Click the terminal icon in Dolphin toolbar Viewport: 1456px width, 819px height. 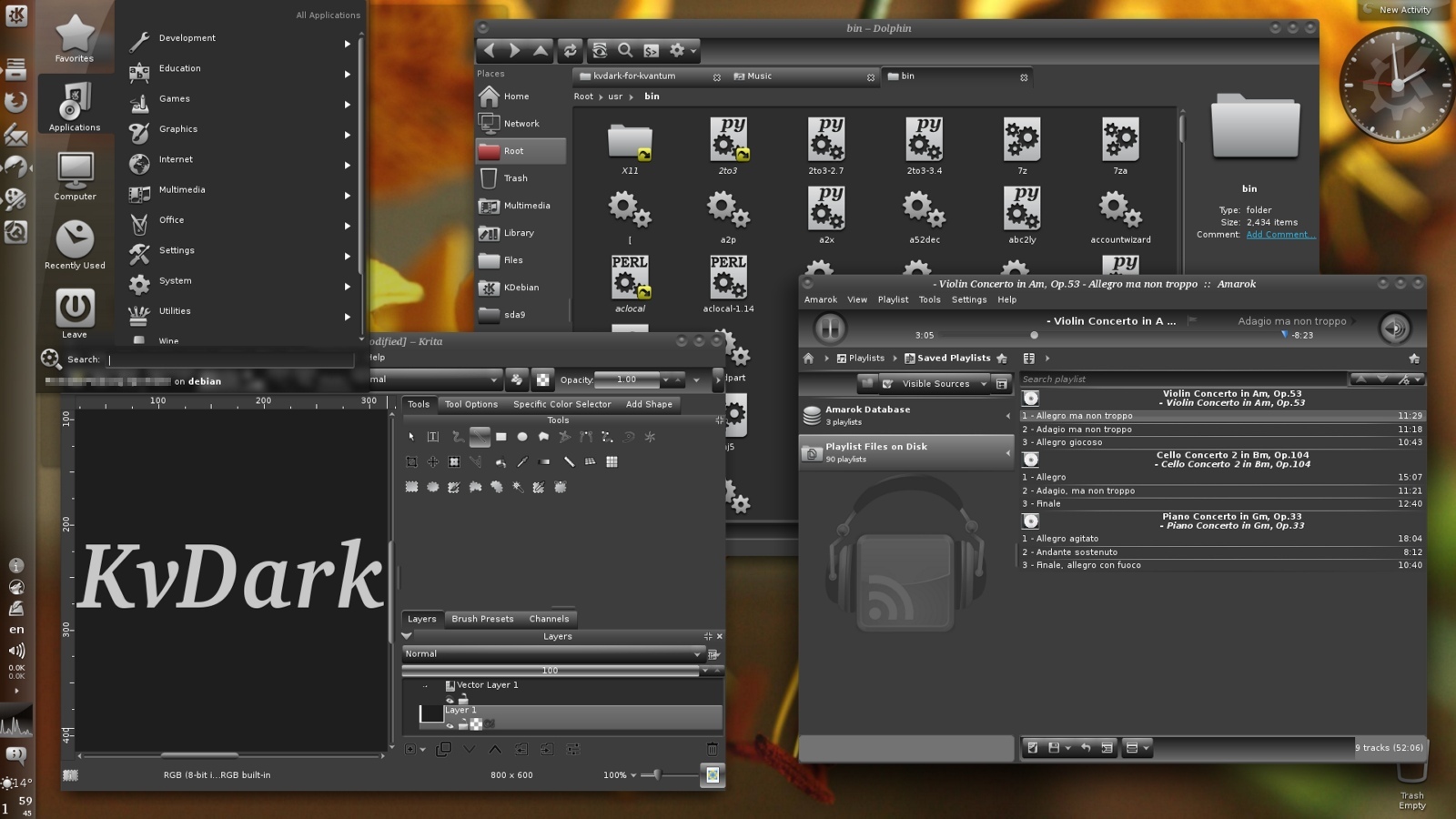(652, 51)
